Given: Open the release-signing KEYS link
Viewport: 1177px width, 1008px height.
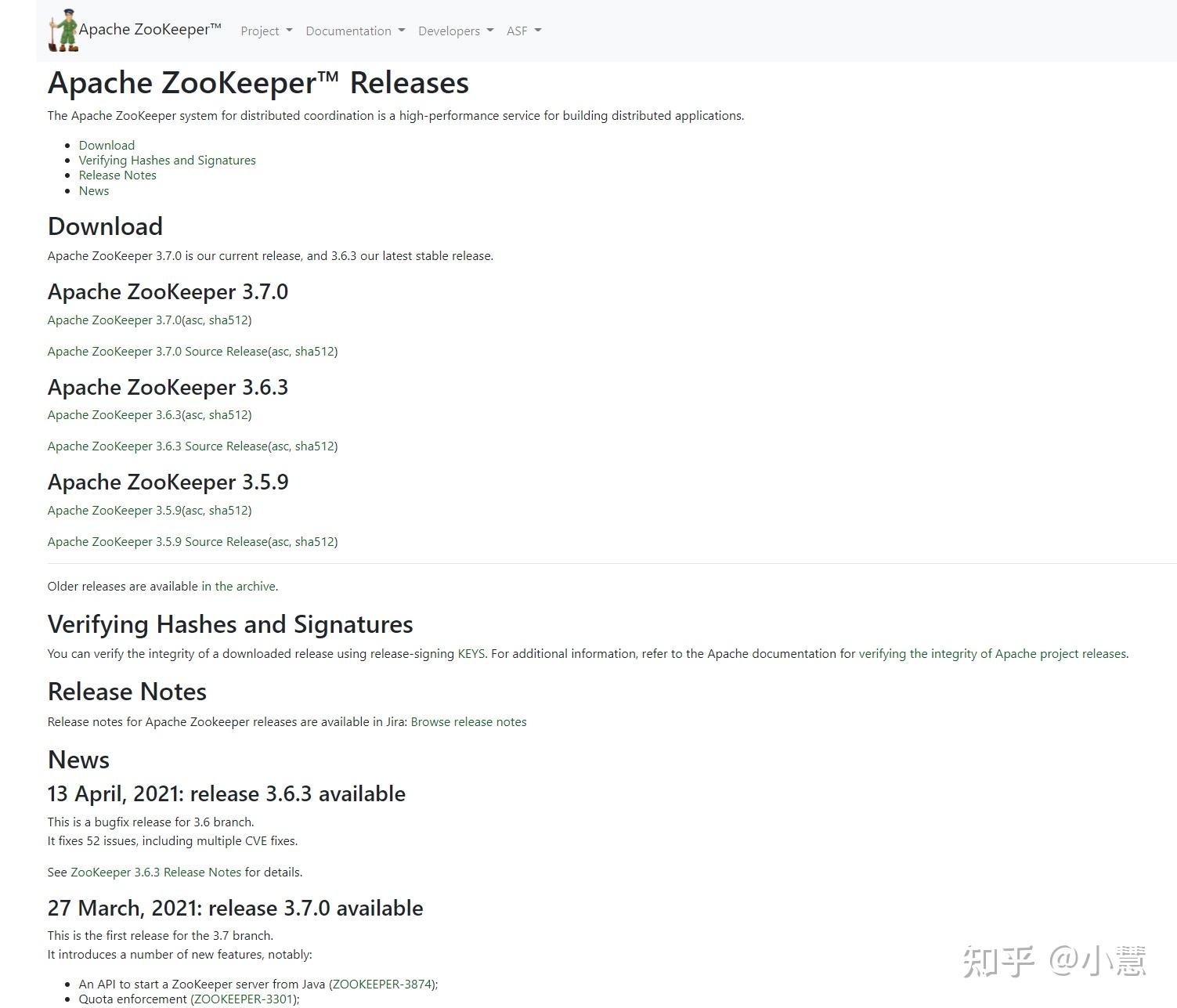Looking at the screenshot, I should point(471,653).
